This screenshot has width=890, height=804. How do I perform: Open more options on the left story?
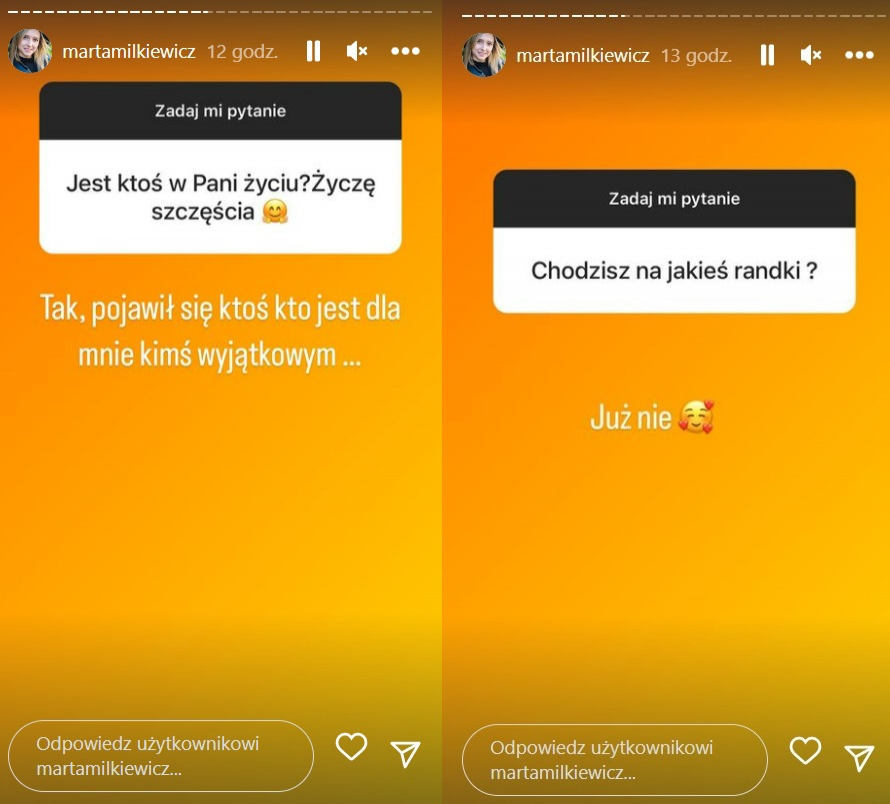(405, 51)
